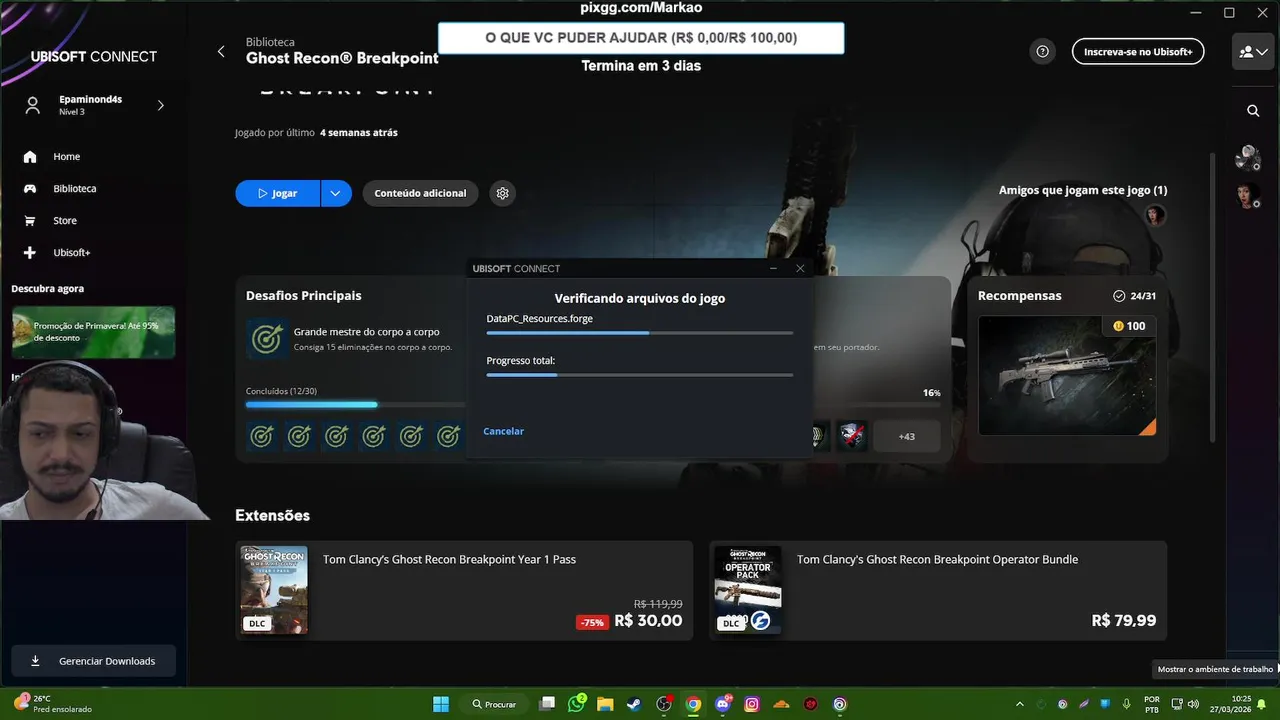Open the Operator Bundle DLC card
1280x720 pixels.
(x=938, y=591)
